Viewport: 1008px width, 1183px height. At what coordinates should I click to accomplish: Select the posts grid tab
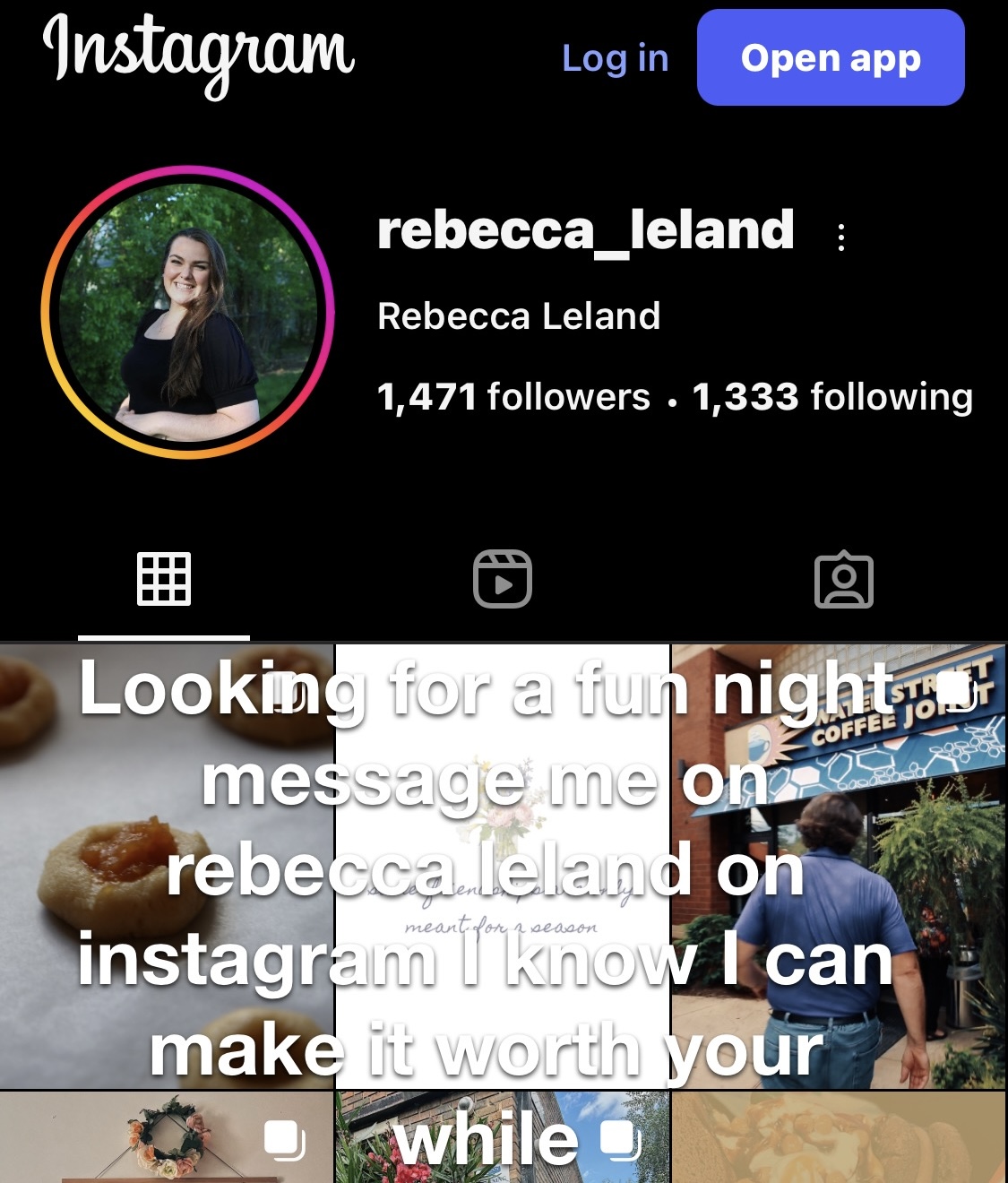coord(164,579)
